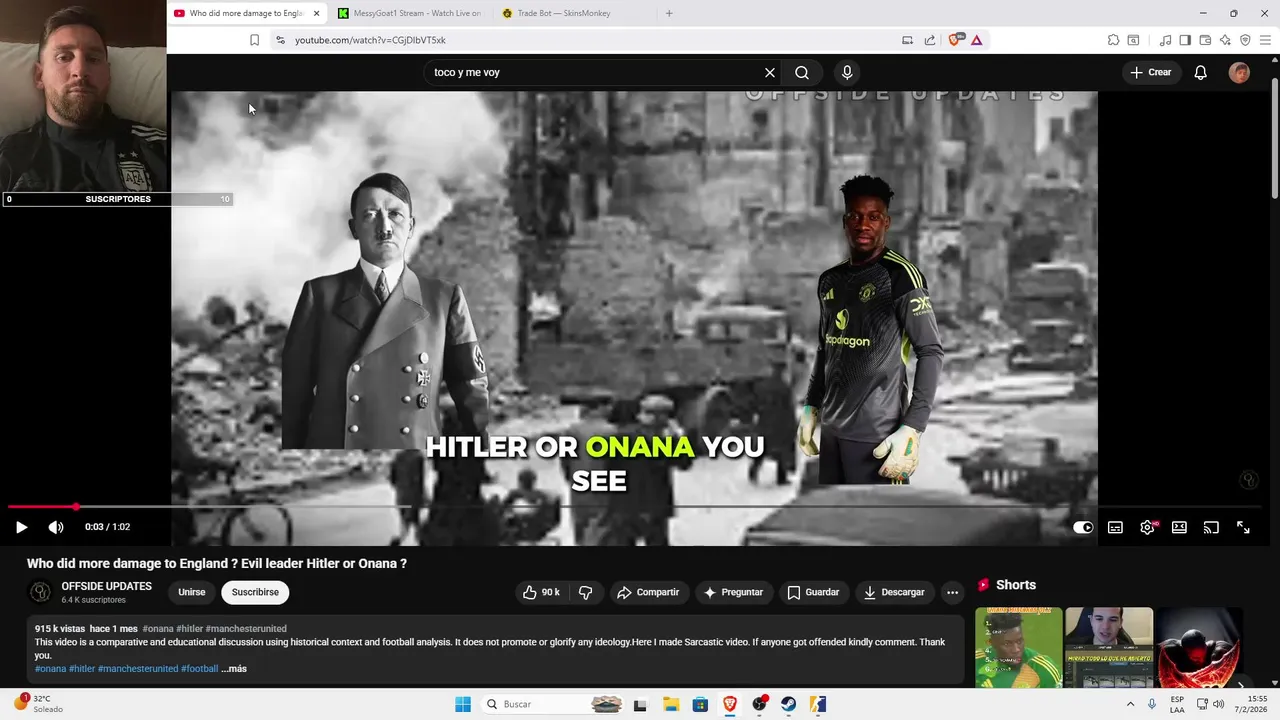Click the page vertical scrollbar

1275,138
